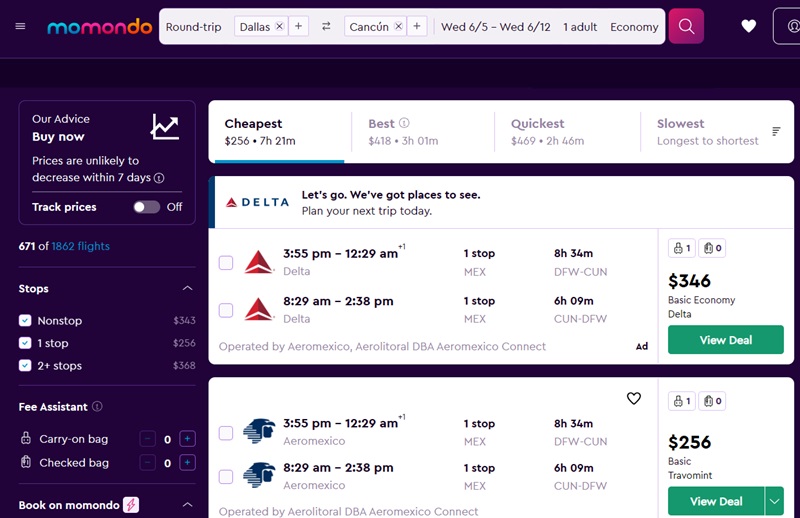Run the flight search with magnifier button
Image resolution: width=800 pixels, height=518 pixels.
pos(686,26)
